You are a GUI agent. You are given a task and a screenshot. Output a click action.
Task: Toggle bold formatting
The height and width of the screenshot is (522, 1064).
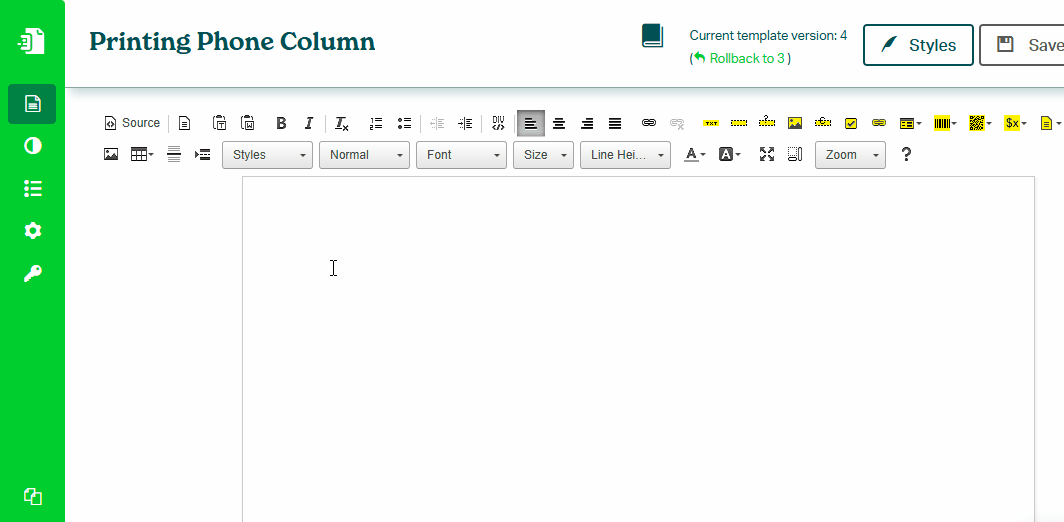coord(281,123)
